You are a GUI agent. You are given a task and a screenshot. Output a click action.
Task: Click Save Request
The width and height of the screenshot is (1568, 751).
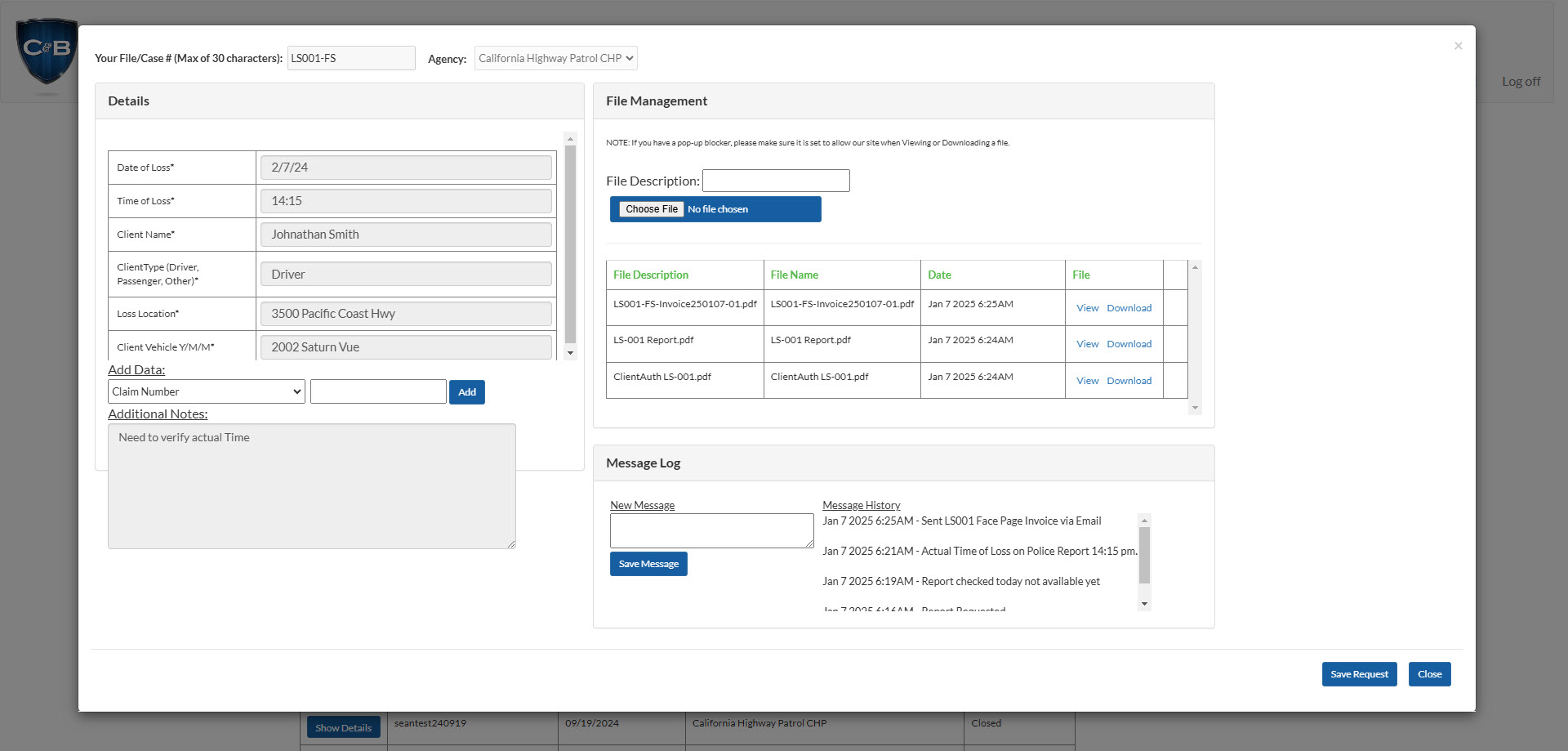[x=1358, y=673]
